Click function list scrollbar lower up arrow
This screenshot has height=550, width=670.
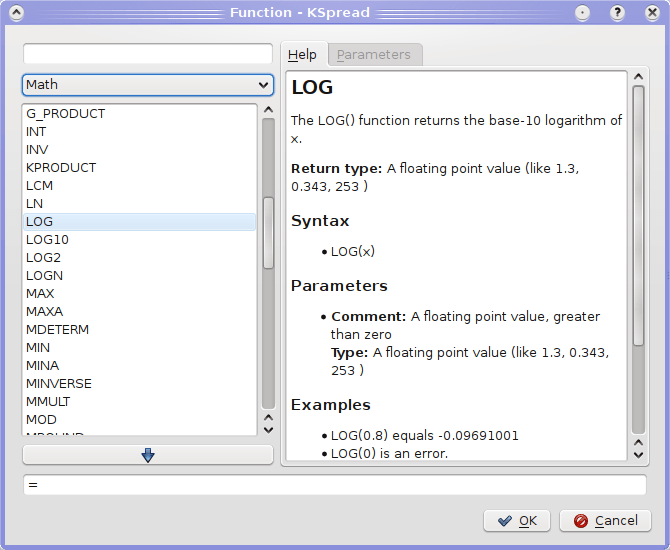[x=268, y=417]
